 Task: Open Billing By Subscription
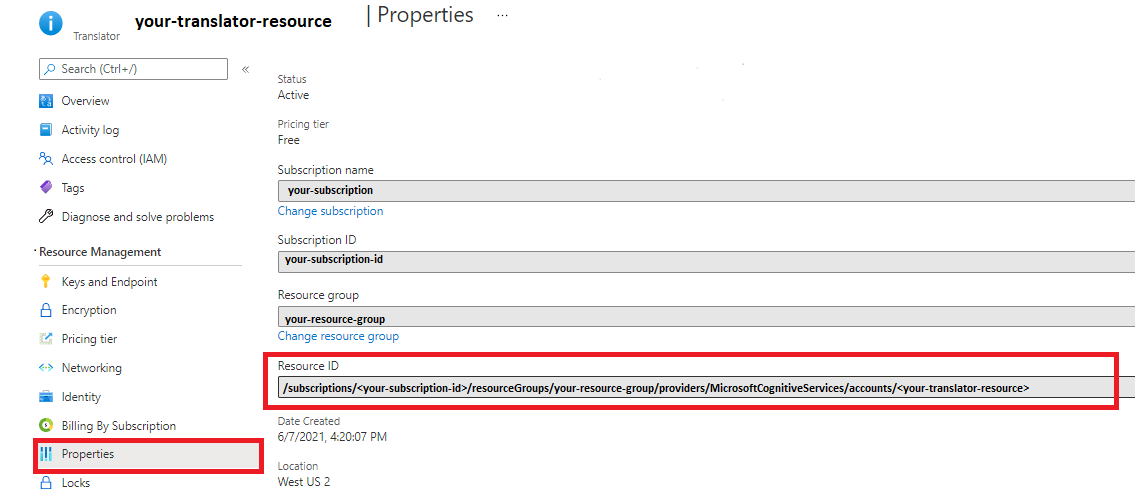point(119,426)
